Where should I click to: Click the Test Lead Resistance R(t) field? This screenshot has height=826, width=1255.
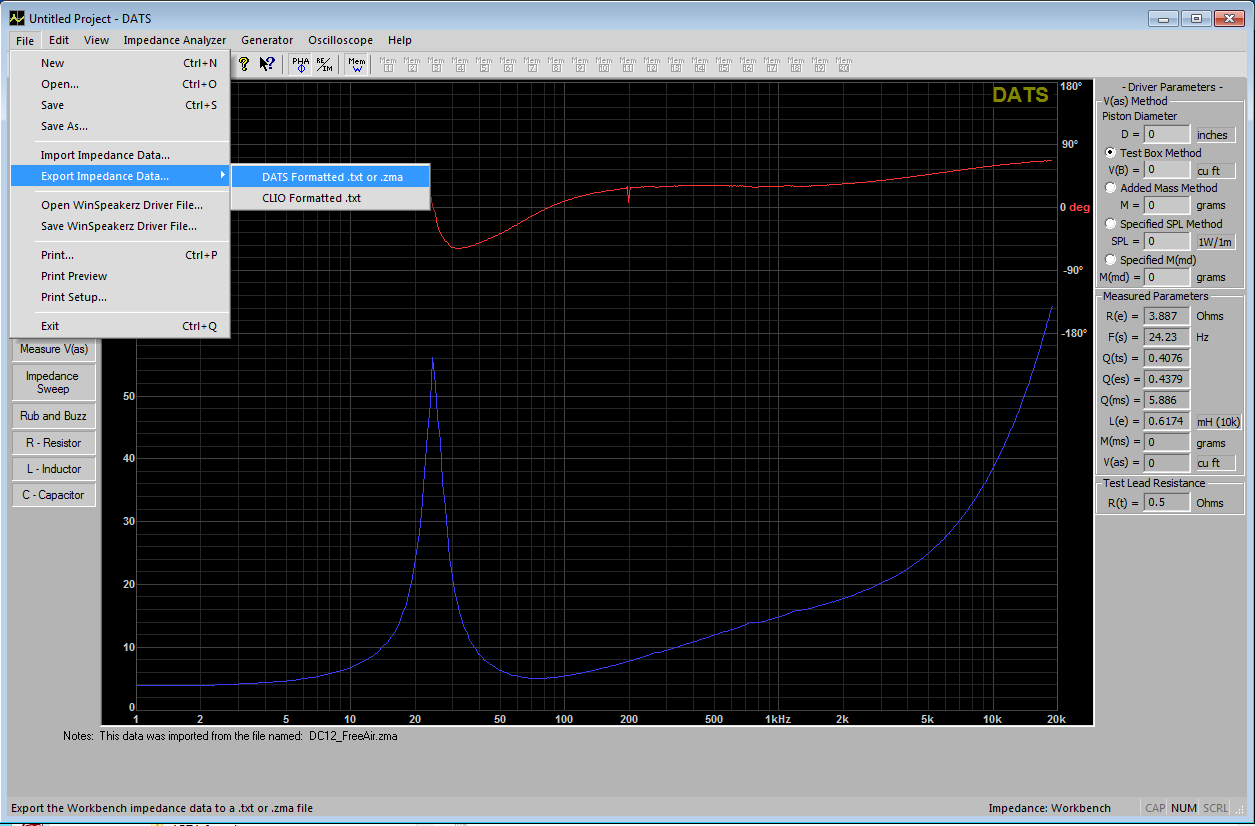point(1167,503)
